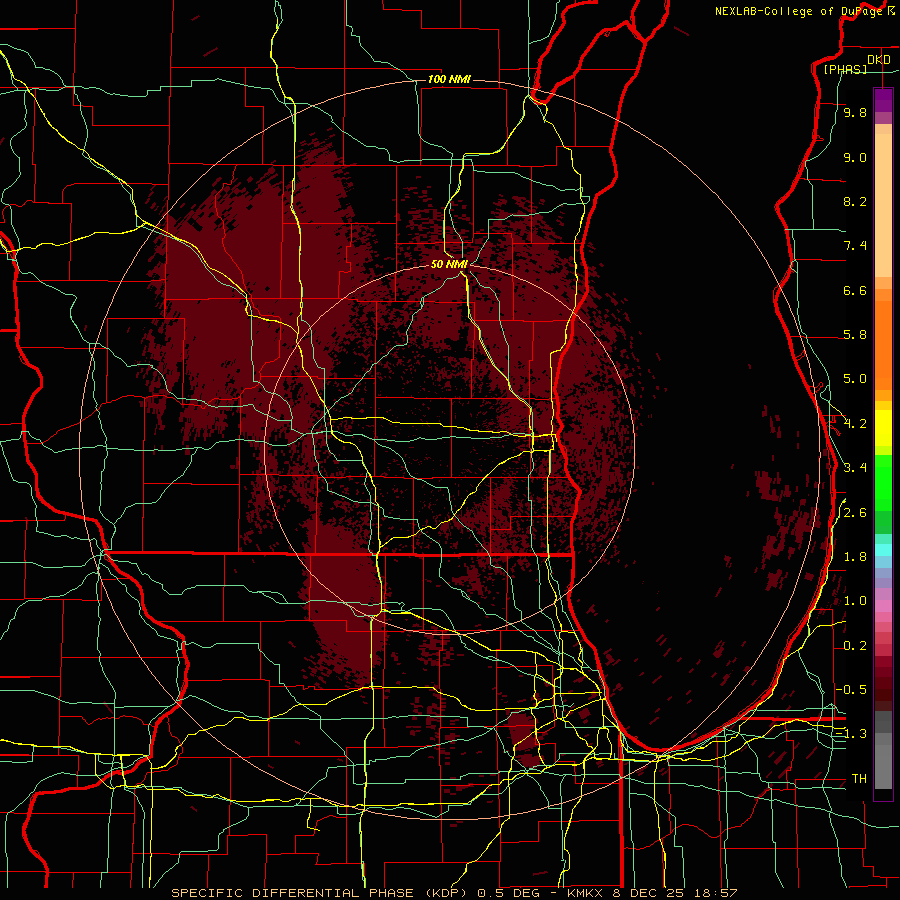Select the 4.2 scale label
This screenshot has width=900, height=900.
(x=855, y=424)
